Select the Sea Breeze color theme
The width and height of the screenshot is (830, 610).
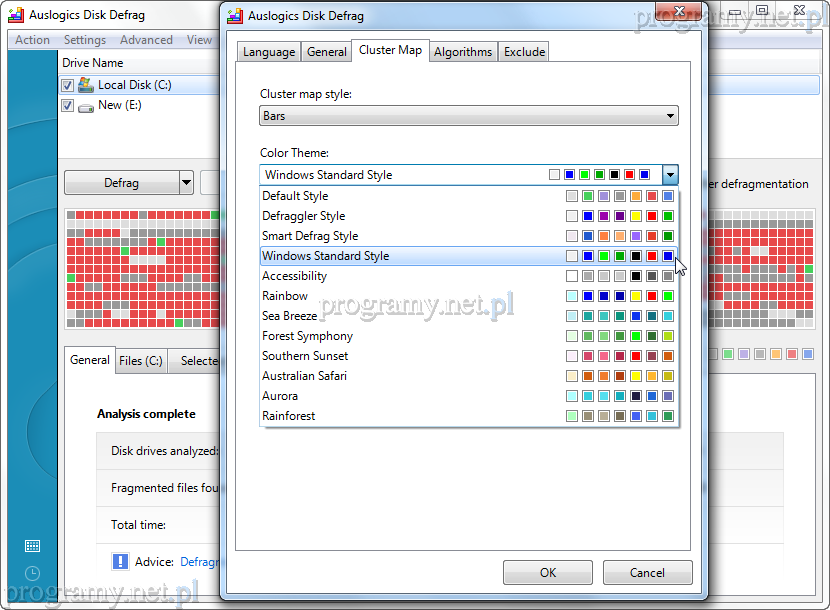point(290,316)
